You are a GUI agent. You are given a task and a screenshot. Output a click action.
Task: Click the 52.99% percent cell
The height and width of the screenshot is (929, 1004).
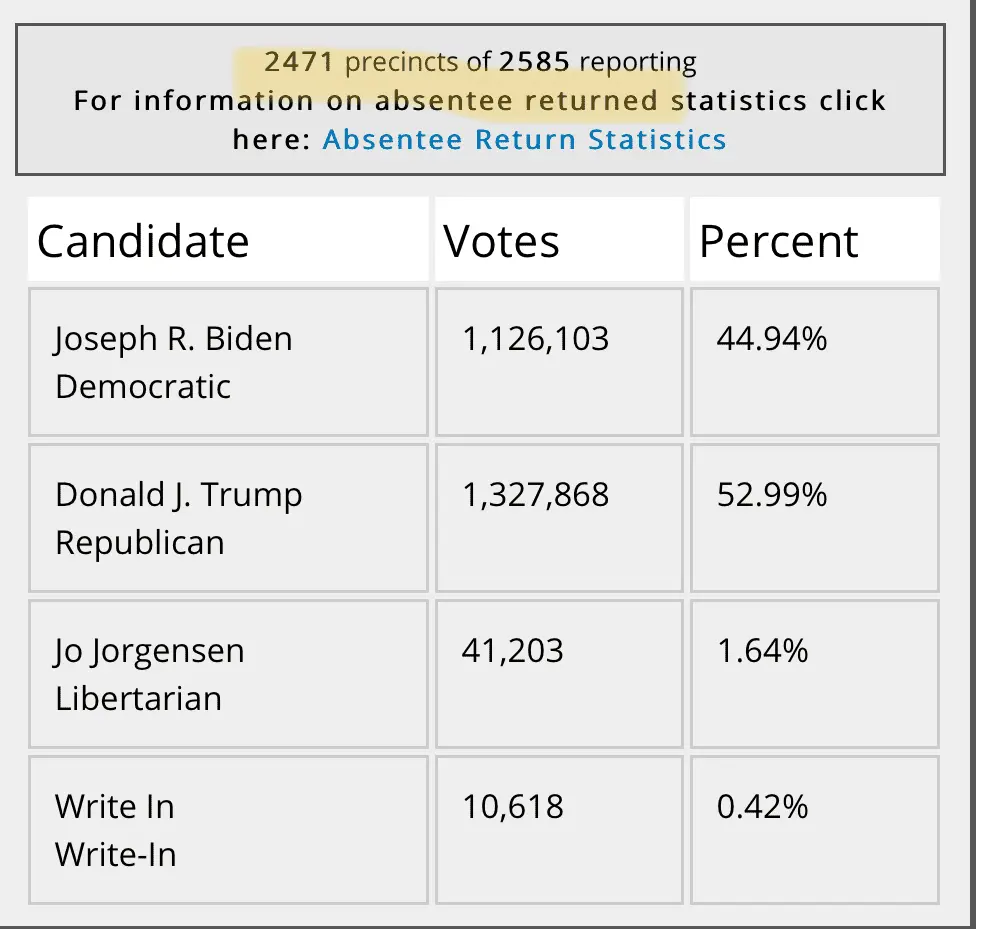click(x=772, y=495)
